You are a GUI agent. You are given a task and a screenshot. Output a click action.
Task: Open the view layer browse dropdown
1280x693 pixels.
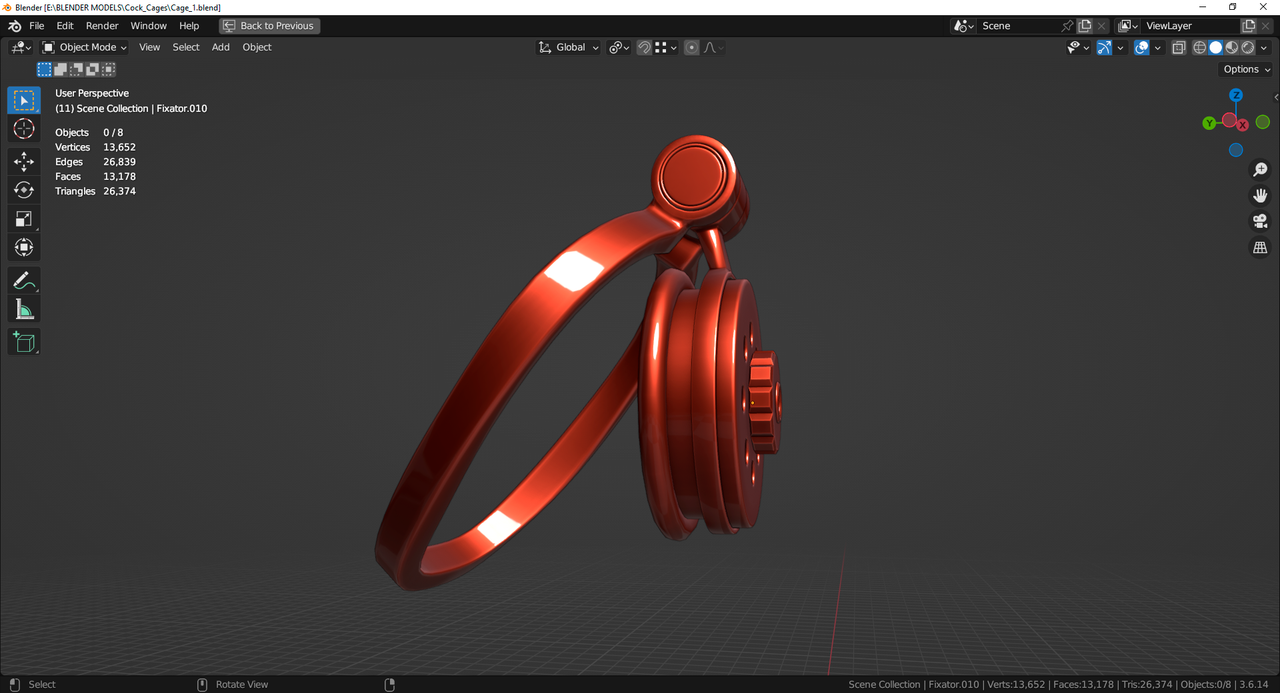pyautogui.click(x=1128, y=26)
